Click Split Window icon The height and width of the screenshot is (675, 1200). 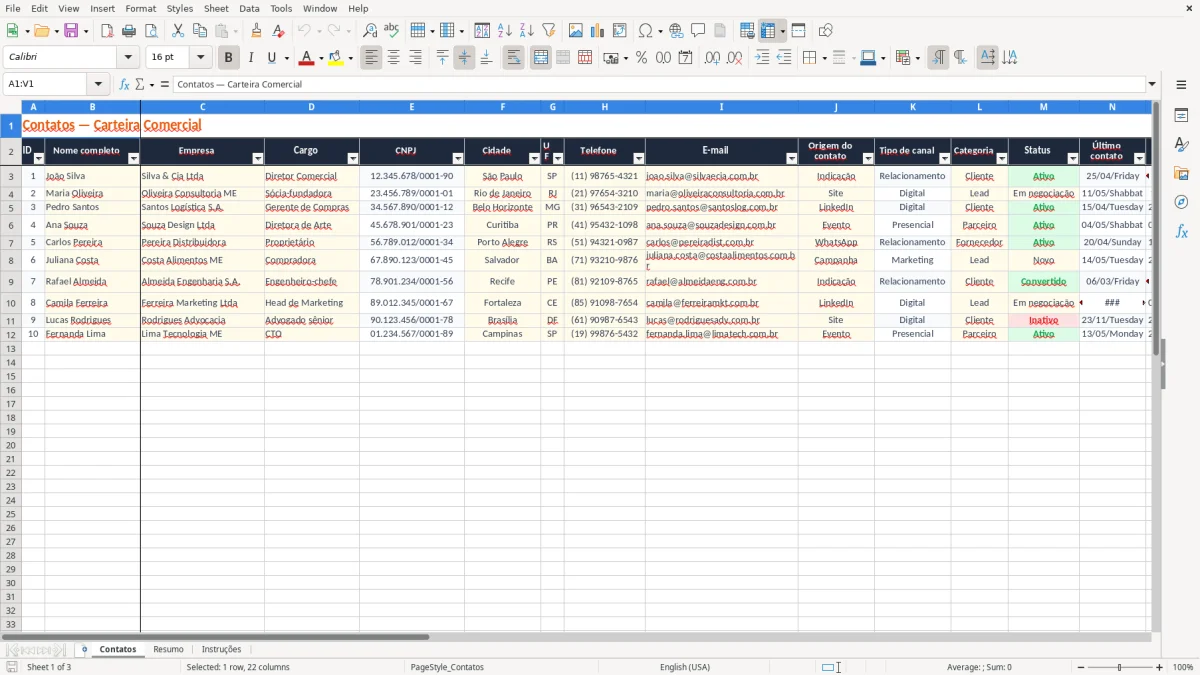(x=798, y=31)
